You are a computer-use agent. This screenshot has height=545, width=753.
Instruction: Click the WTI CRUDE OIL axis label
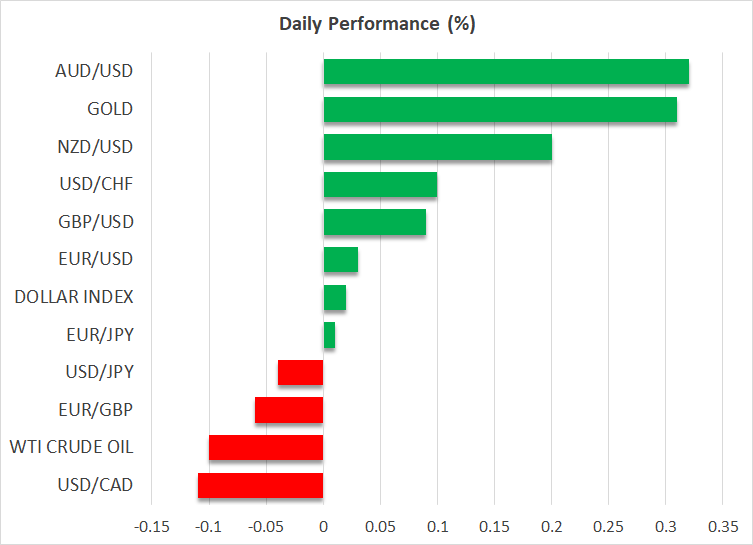pos(71,448)
